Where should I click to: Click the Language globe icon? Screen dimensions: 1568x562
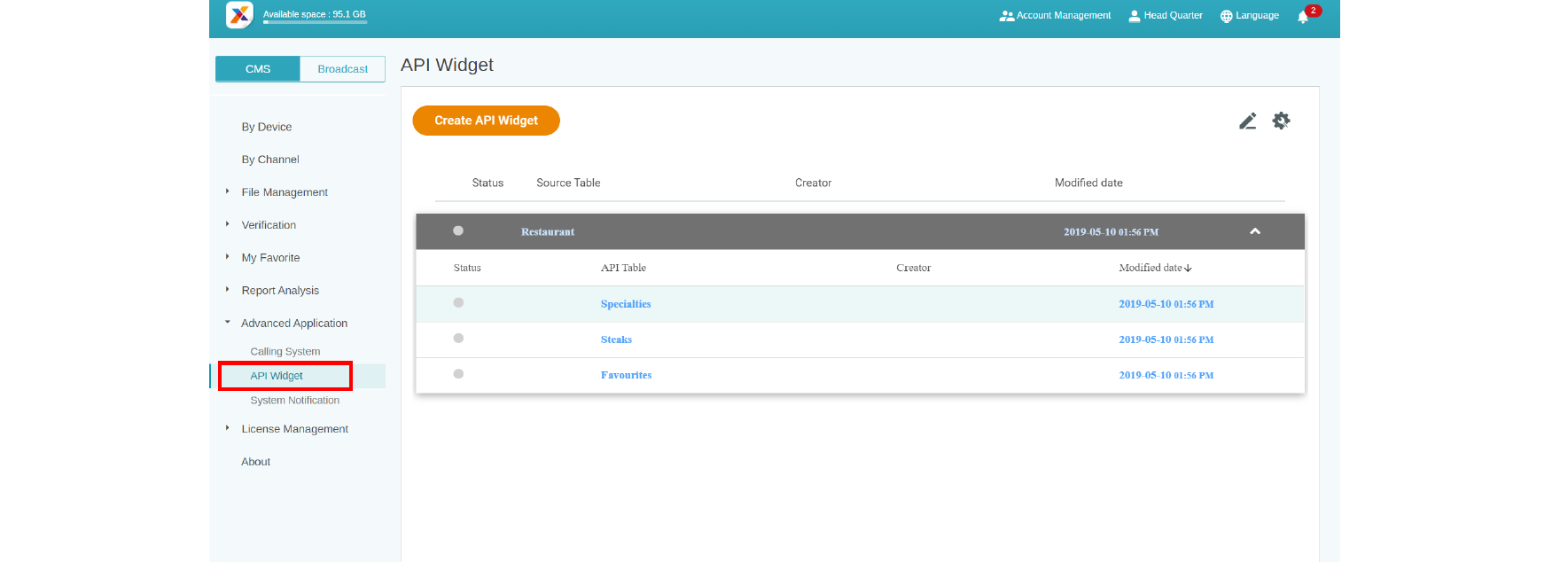(1227, 16)
